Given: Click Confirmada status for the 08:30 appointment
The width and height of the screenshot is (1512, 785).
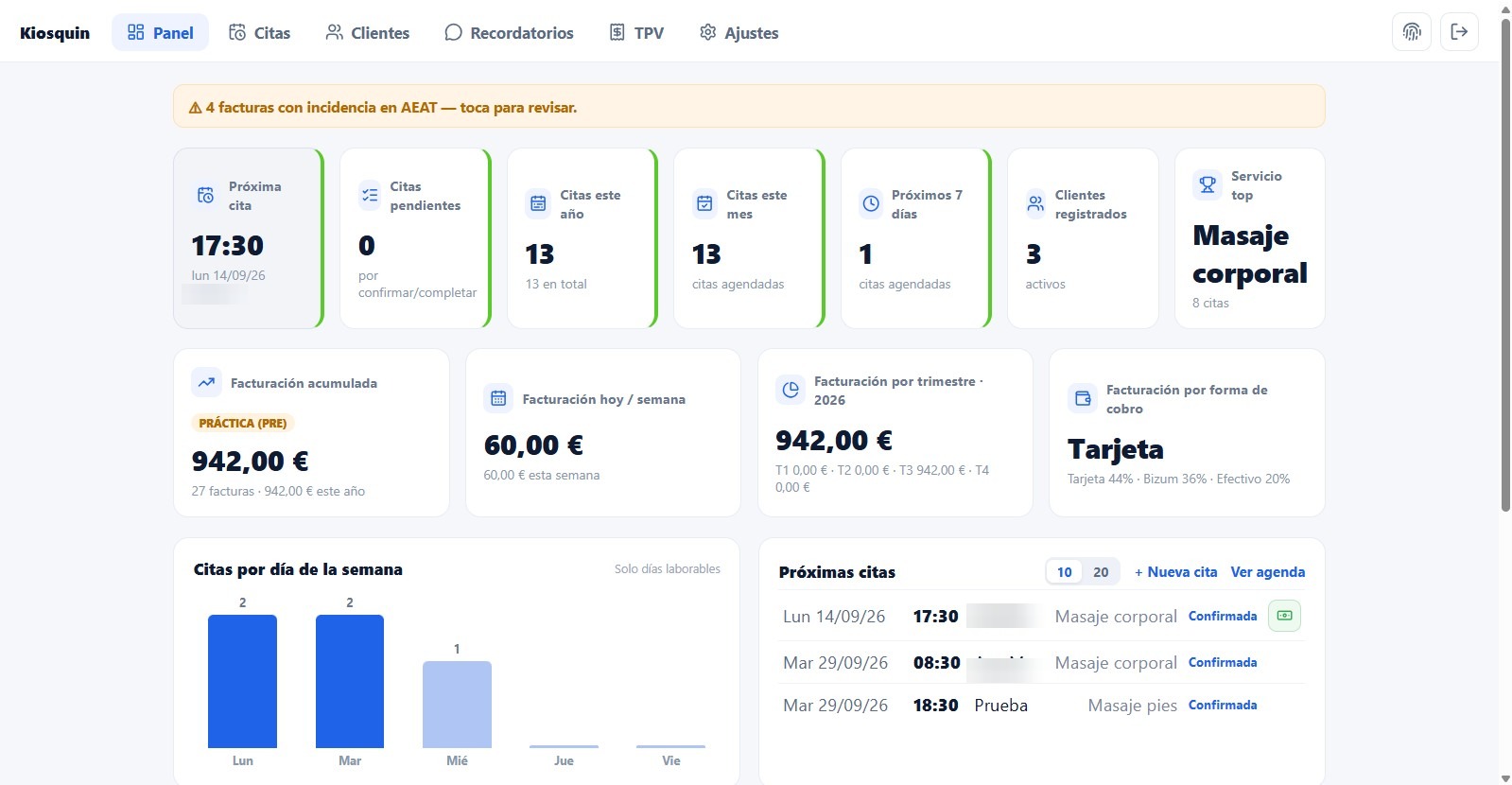Looking at the screenshot, I should (1223, 662).
